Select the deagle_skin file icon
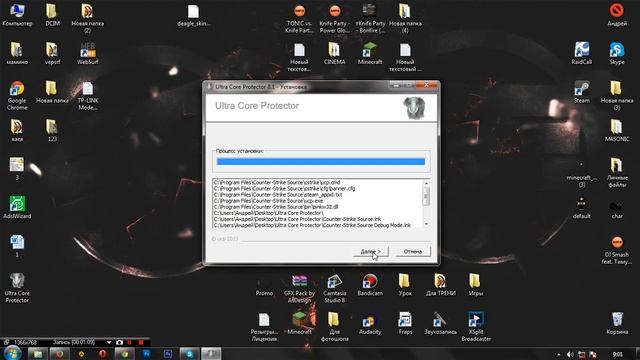The height and width of the screenshot is (360, 640). tap(193, 15)
